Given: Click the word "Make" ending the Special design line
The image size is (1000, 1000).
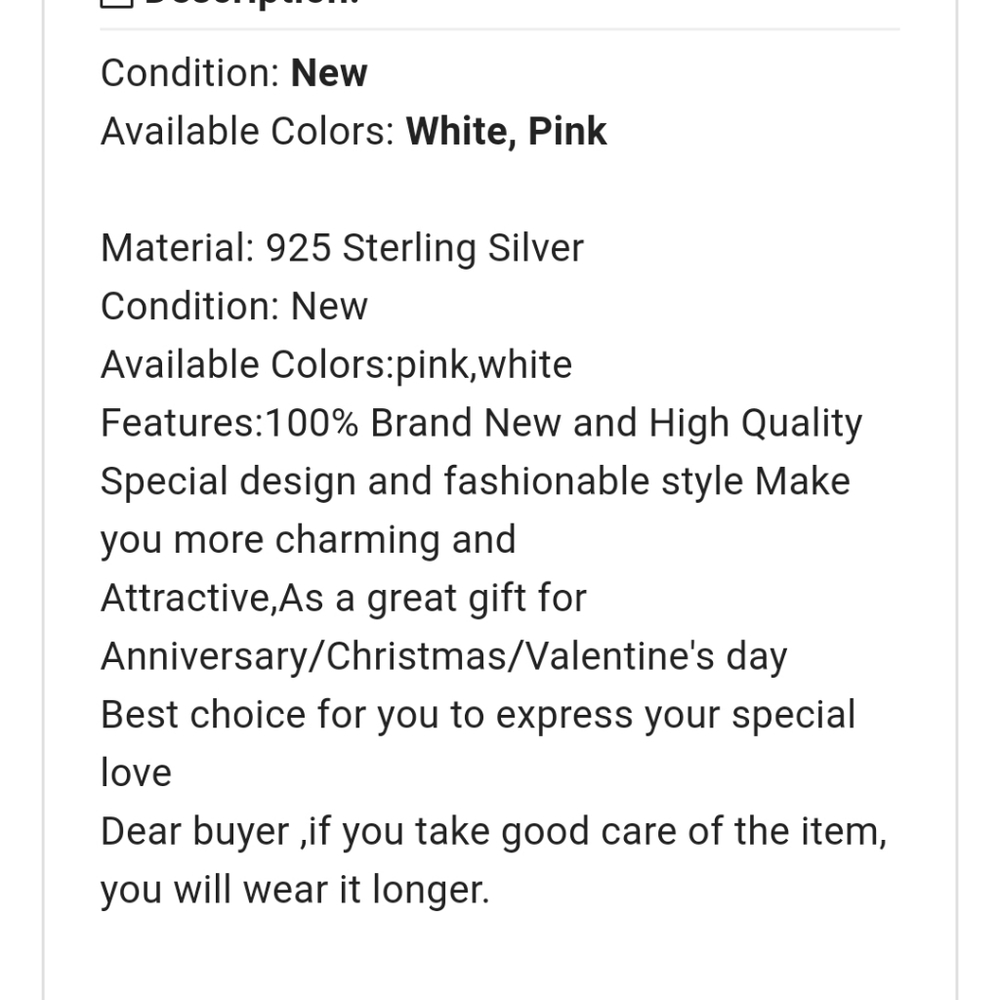Looking at the screenshot, I should point(802,481).
